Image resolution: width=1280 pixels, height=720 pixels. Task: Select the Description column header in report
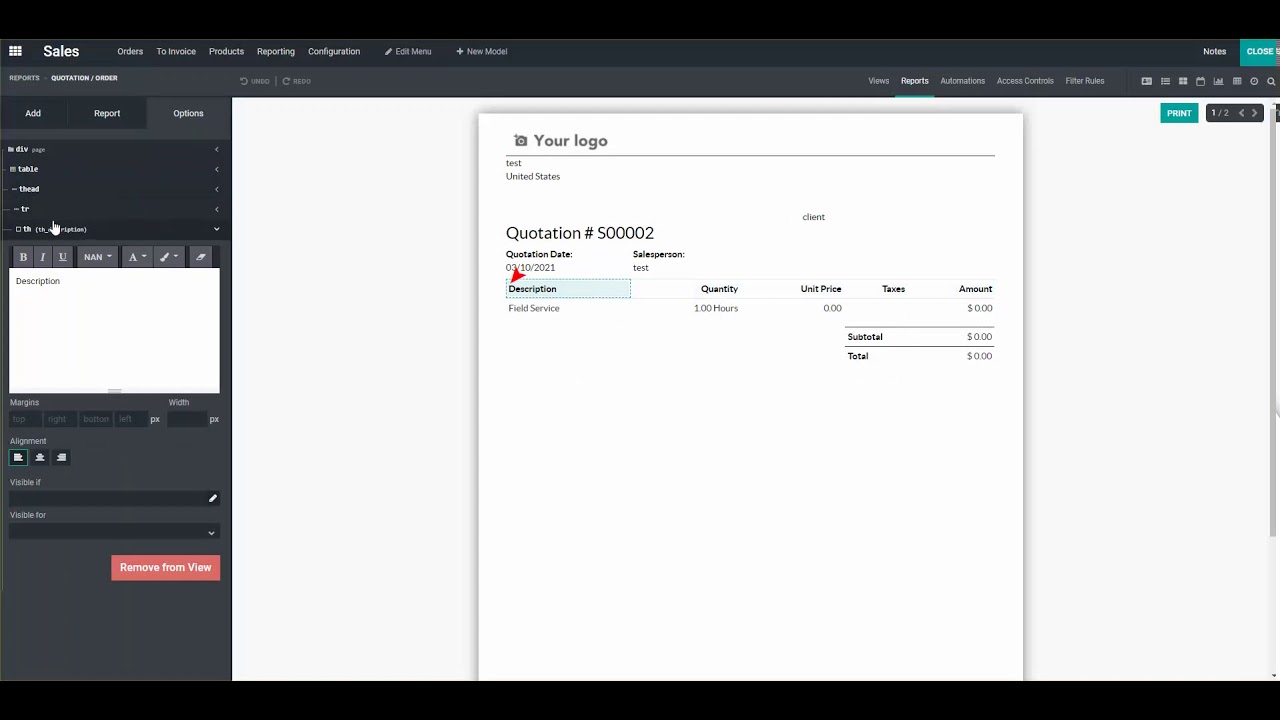click(568, 289)
